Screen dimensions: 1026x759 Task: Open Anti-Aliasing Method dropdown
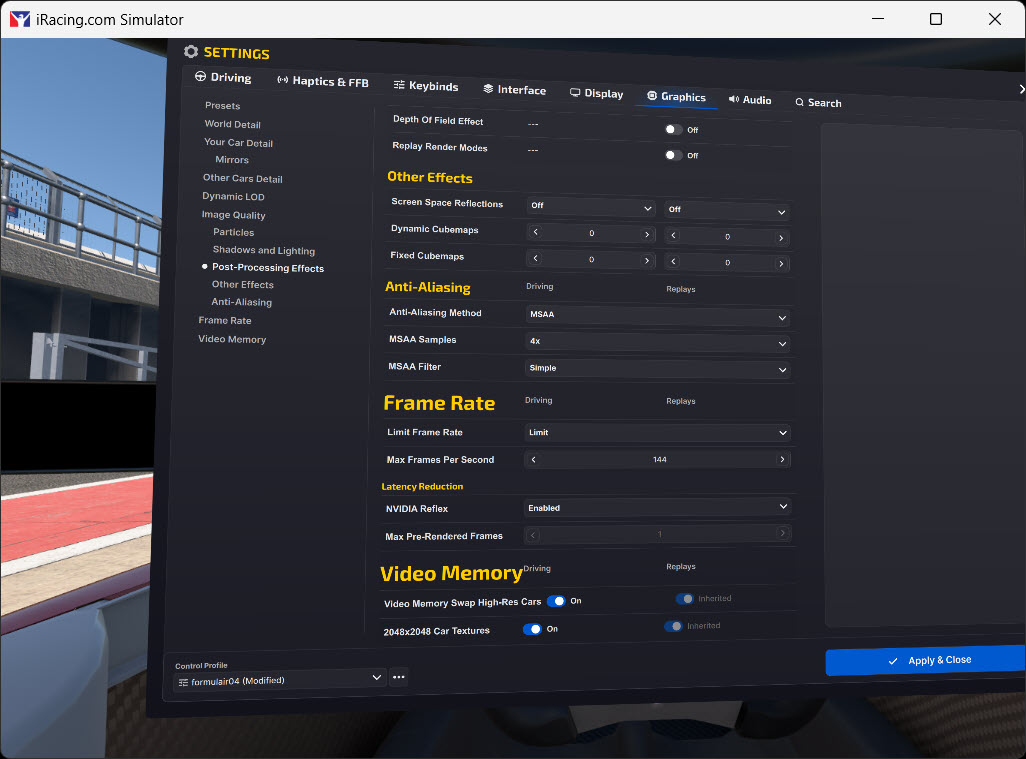[x=657, y=316]
